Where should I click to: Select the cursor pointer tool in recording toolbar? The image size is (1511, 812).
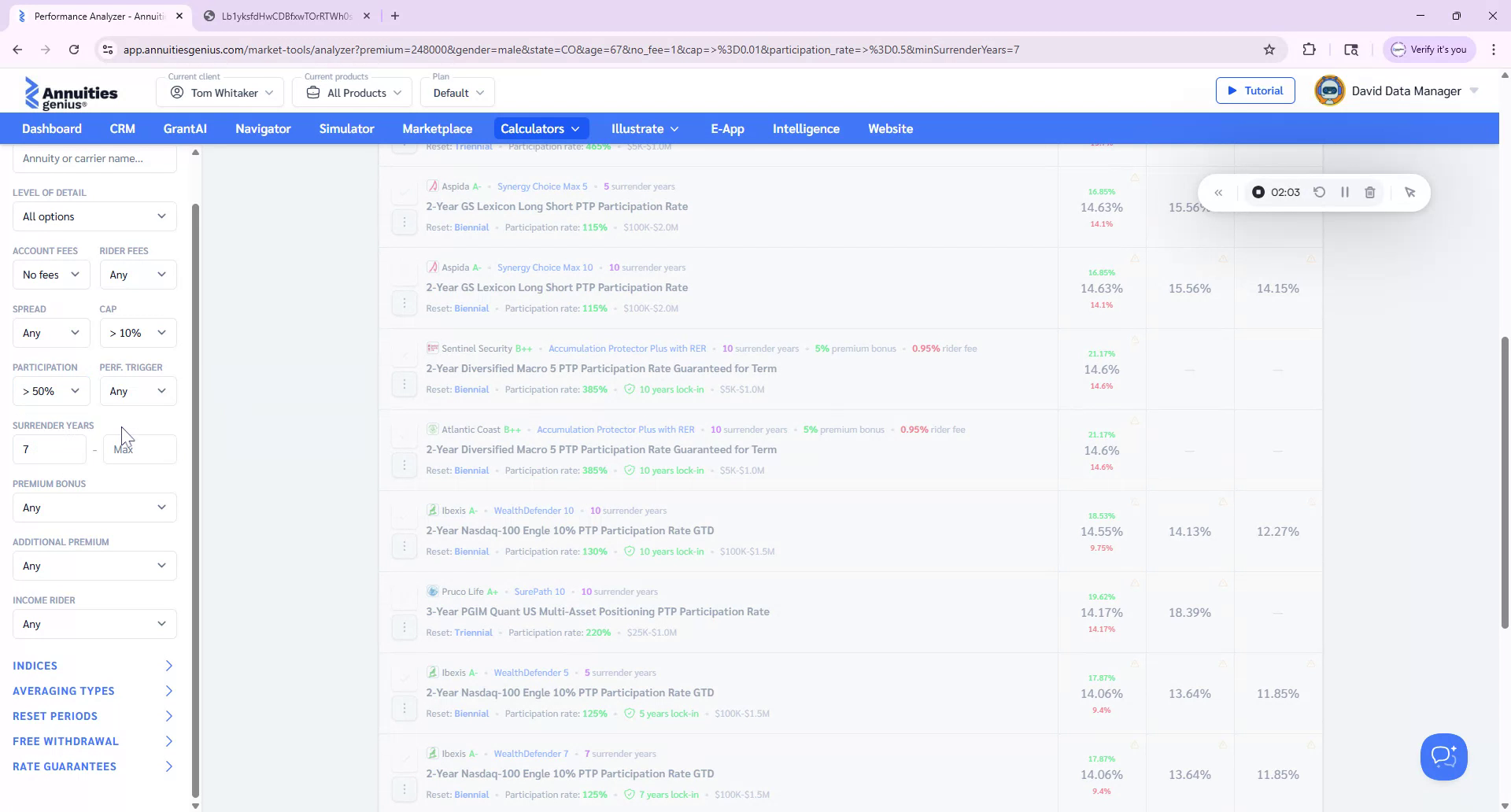[1410, 192]
